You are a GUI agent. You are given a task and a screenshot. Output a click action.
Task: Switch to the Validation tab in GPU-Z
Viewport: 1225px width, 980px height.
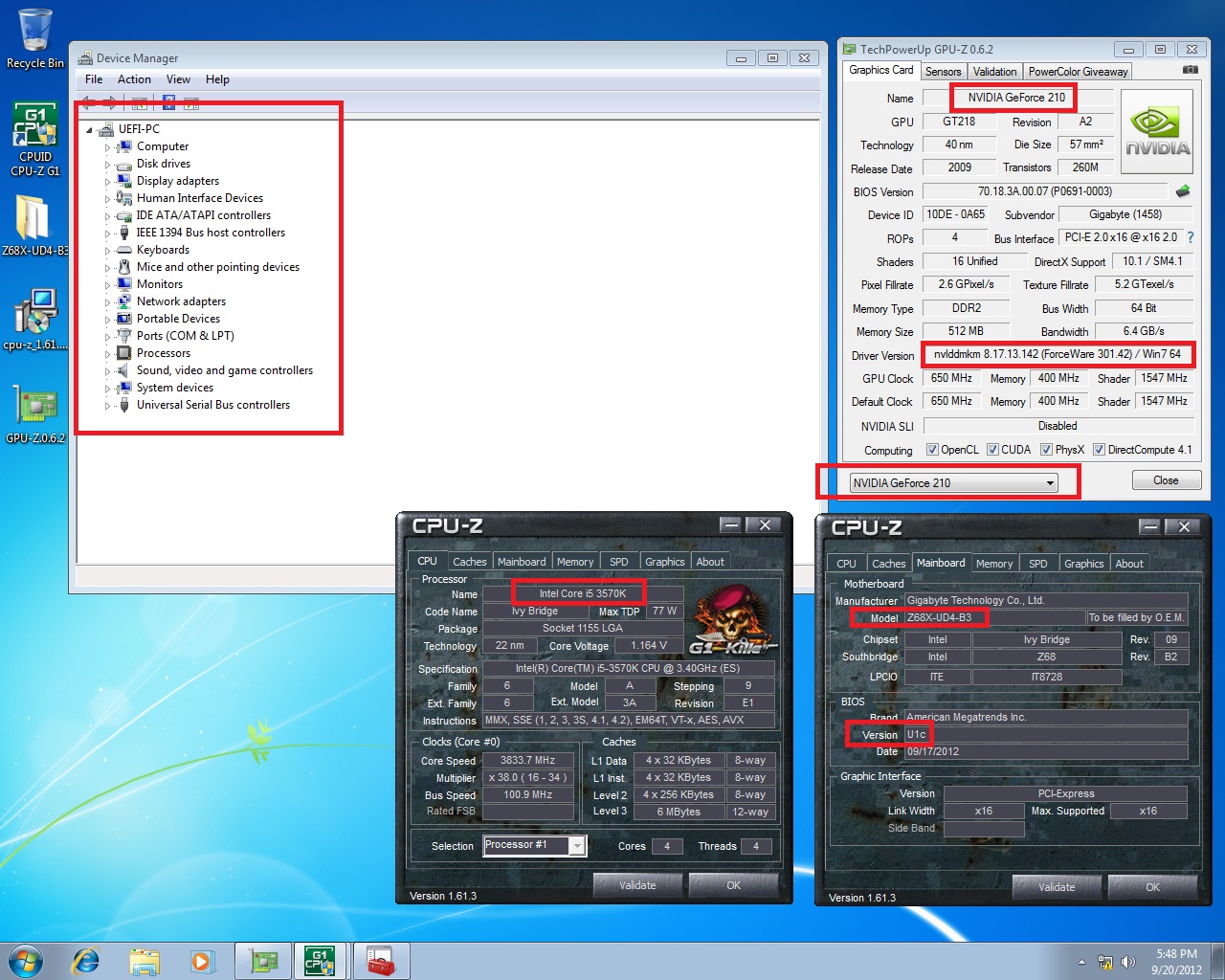coord(994,72)
